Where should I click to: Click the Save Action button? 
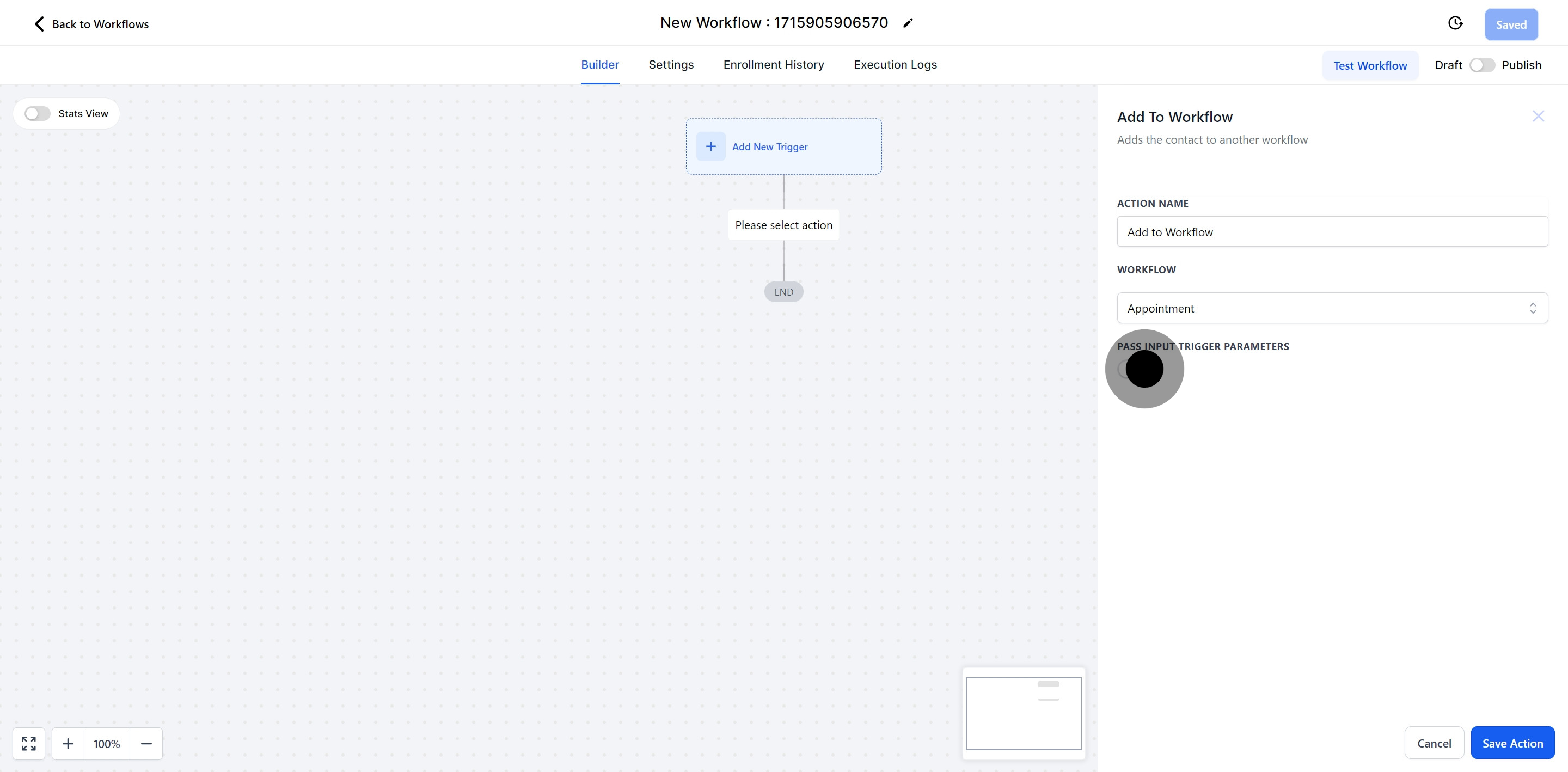[x=1512, y=743]
